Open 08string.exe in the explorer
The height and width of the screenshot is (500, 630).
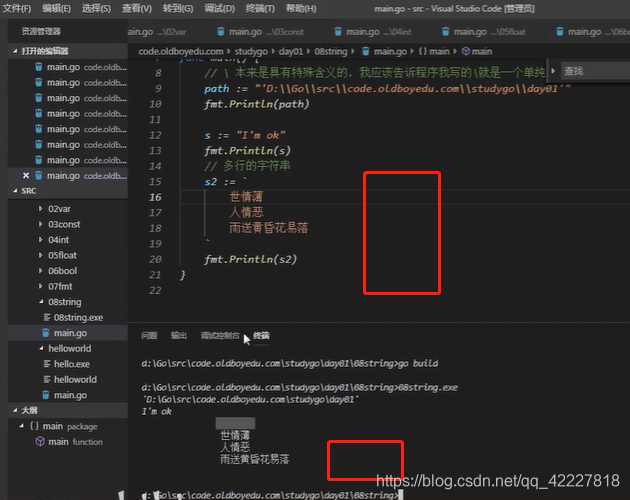(x=78, y=318)
